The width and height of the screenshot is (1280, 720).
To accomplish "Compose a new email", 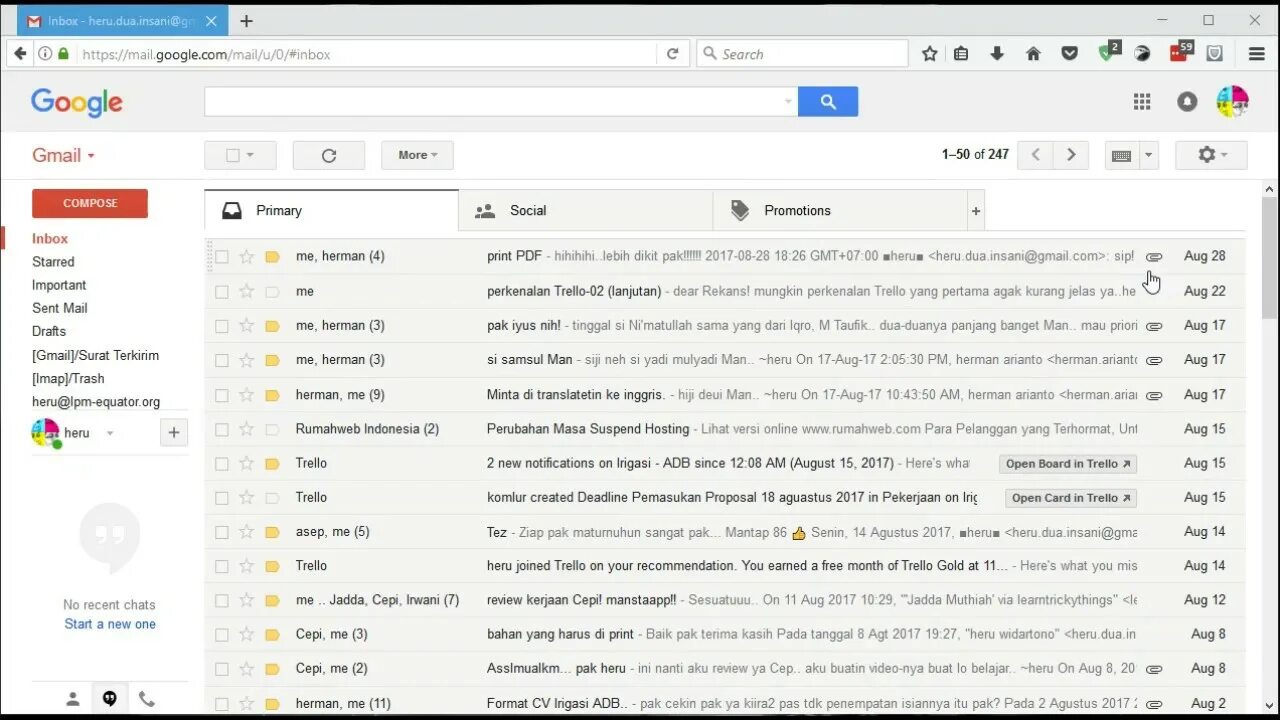I will pos(90,203).
